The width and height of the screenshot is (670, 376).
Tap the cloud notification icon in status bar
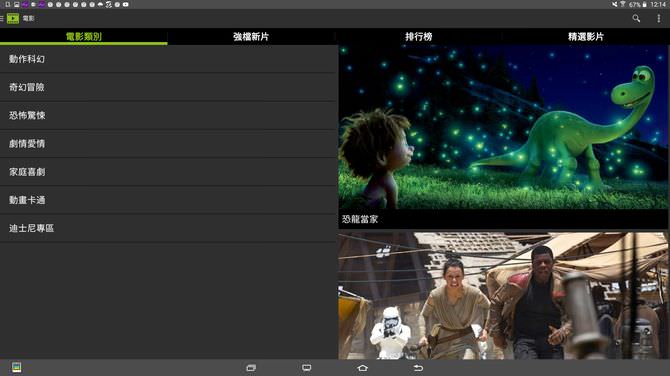(100, 4)
